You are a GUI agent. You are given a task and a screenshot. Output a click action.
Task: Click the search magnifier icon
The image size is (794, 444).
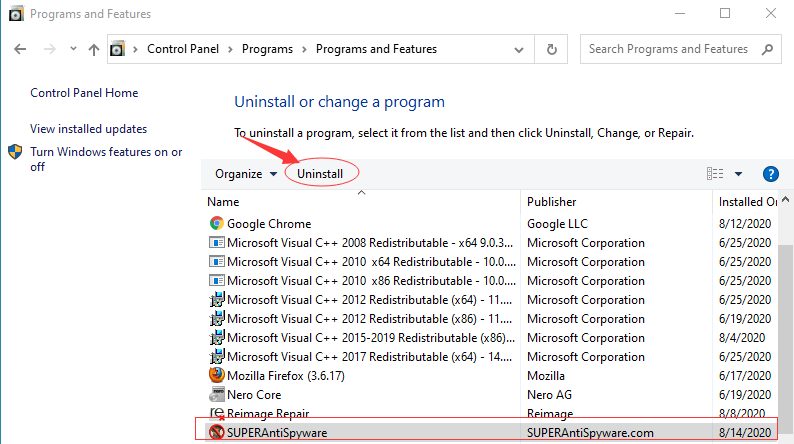click(767, 49)
